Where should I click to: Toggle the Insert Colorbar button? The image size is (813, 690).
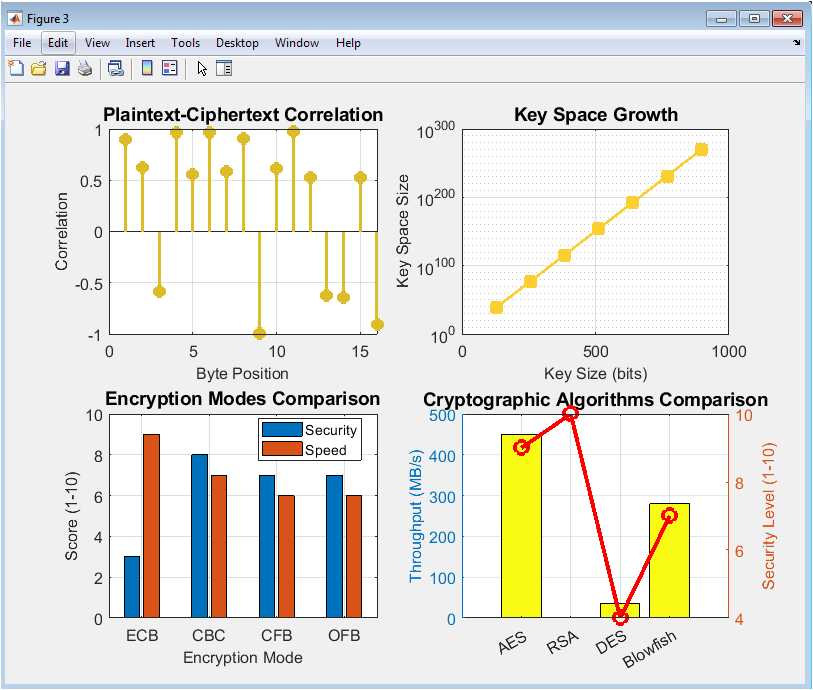(147, 68)
